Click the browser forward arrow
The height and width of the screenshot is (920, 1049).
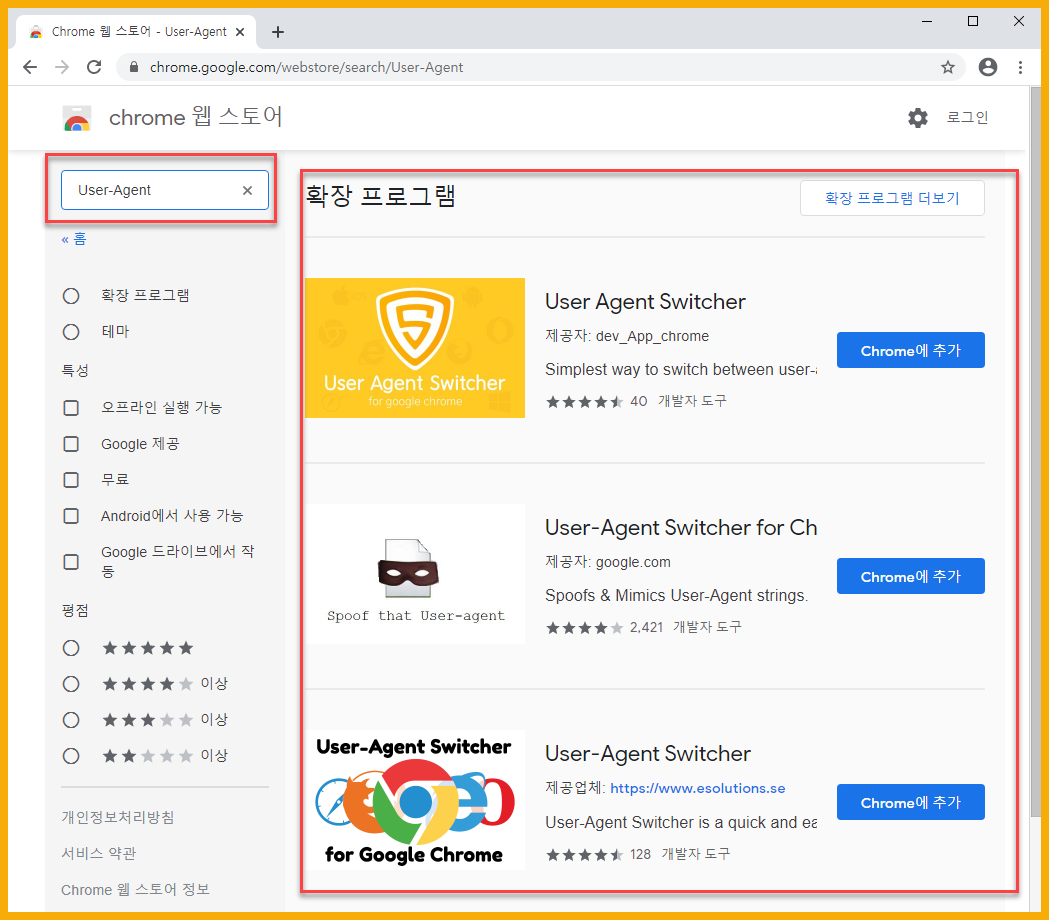(x=62, y=67)
